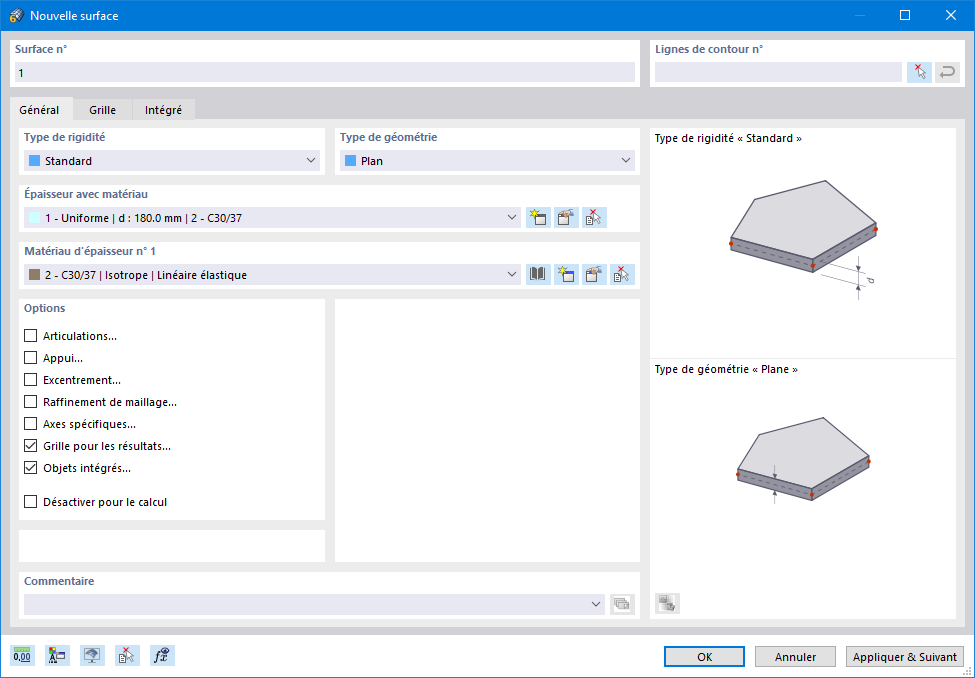Click the Standard rigidity preview image
975x678 pixels.
[803, 239]
